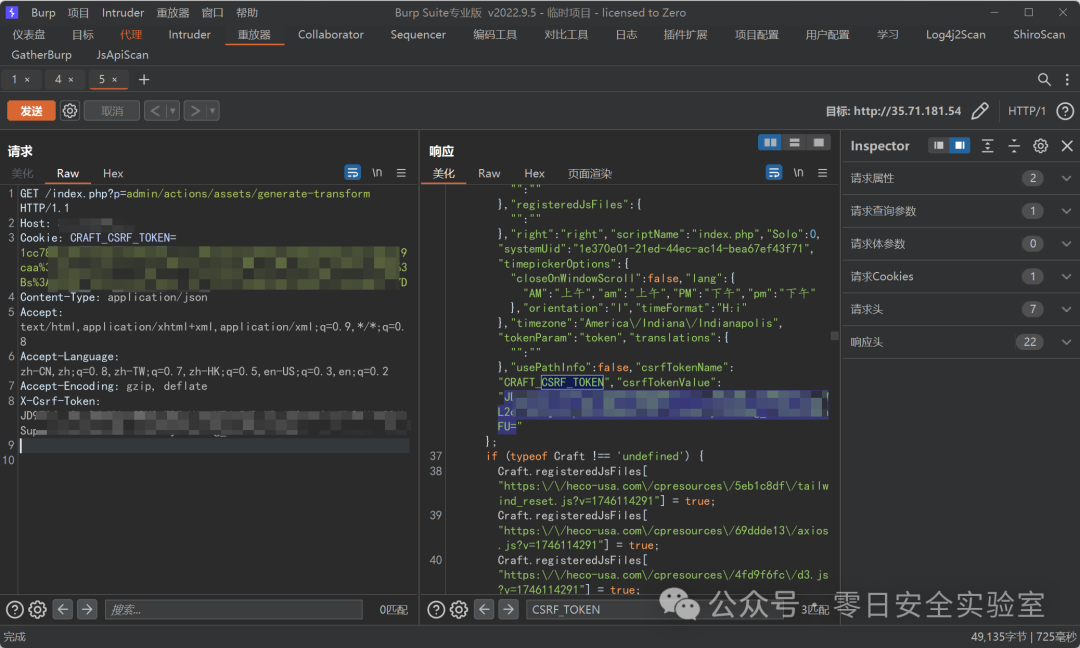This screenshot has width=1080, height=648.
Task: Open Inspector settings gear
Action: (x=1040, y=146)
